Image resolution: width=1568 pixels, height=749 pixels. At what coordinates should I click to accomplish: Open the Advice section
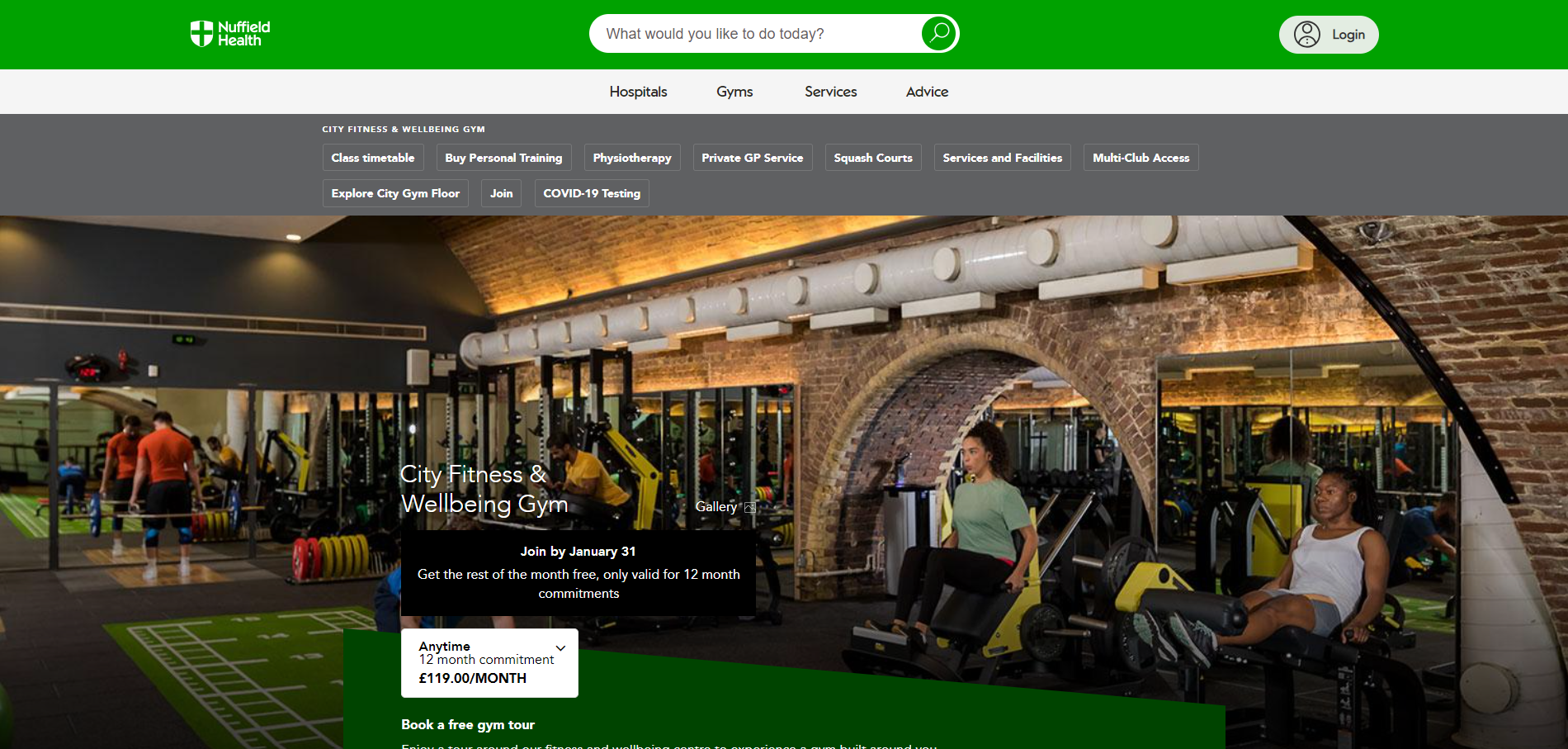[926, 91]
